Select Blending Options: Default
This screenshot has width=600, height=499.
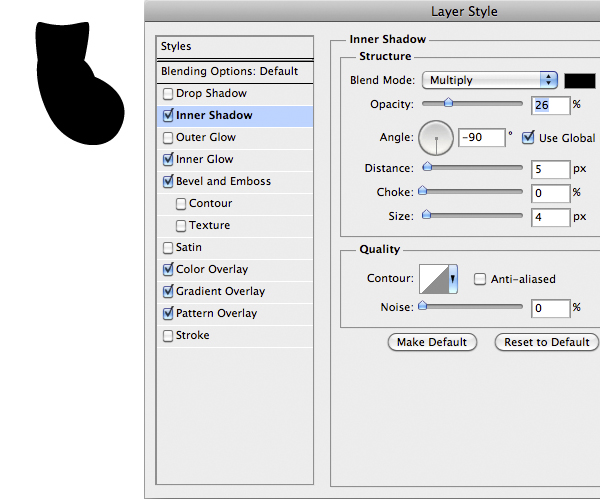[x=230, y=72]
